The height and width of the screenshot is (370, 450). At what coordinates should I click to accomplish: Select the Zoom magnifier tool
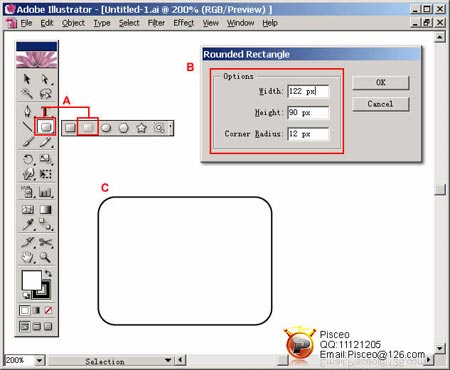coord(46,257)
